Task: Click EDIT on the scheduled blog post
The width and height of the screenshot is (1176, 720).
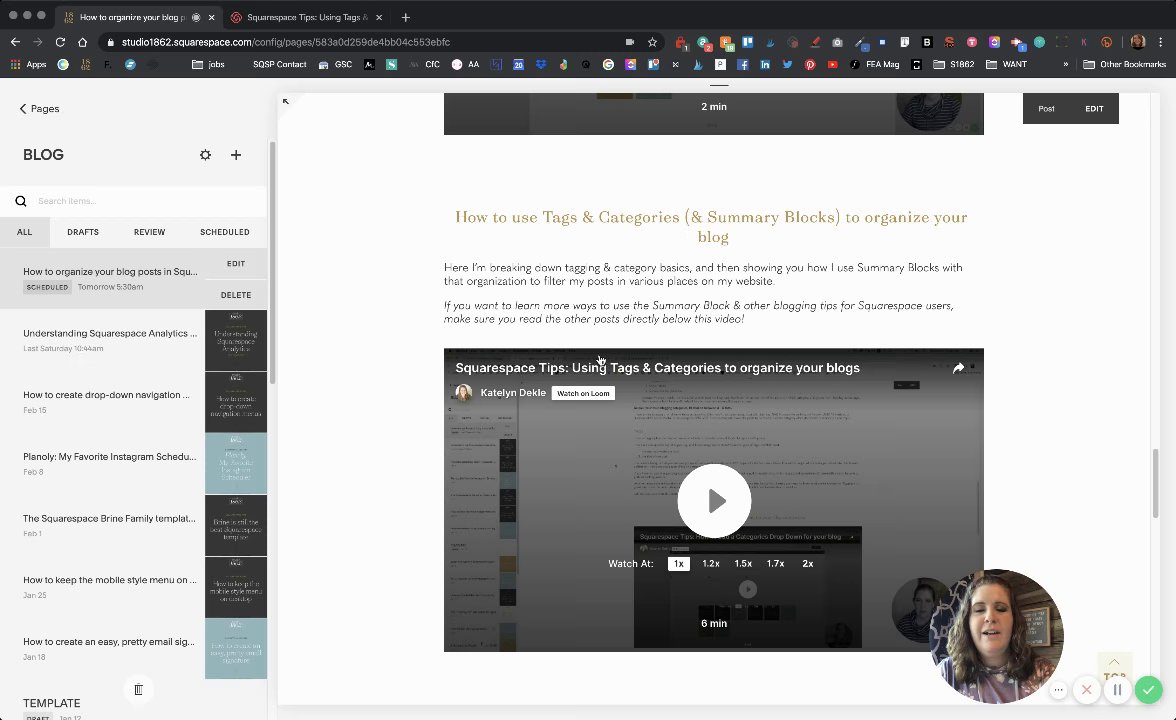Action: [x=236, y=264]
